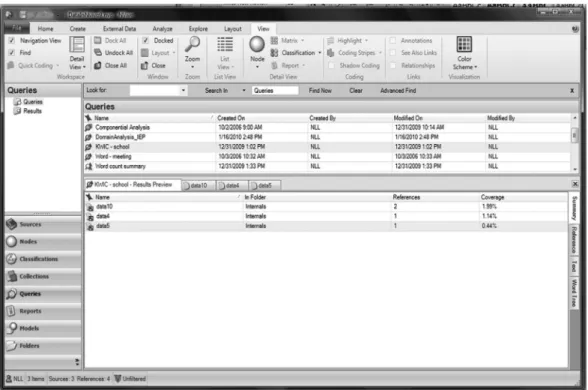Expand the Coding Stripes dropdown arrow
Screen dimensions: 588x390
click(380, 53)
